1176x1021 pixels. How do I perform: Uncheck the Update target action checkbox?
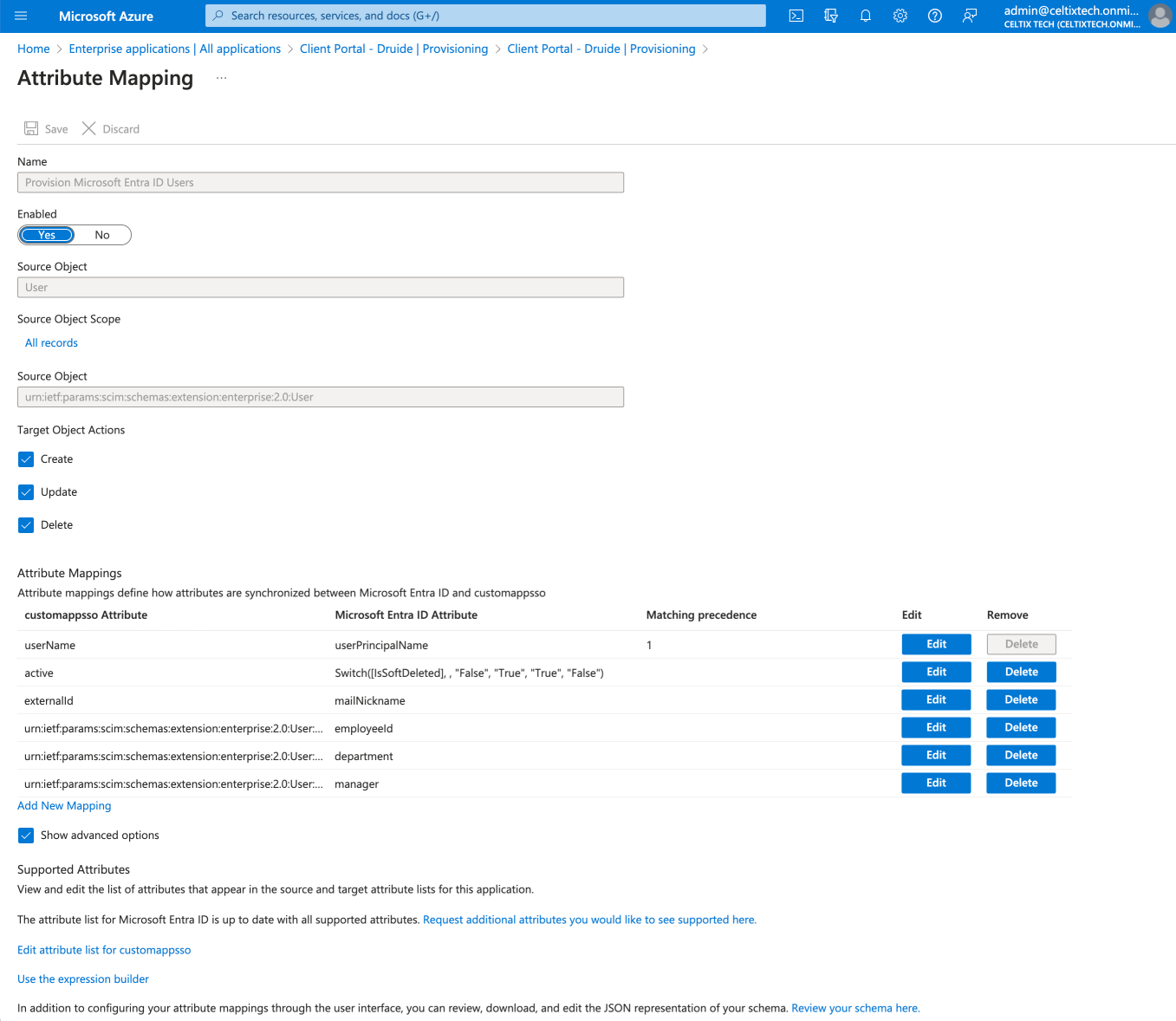26,492
